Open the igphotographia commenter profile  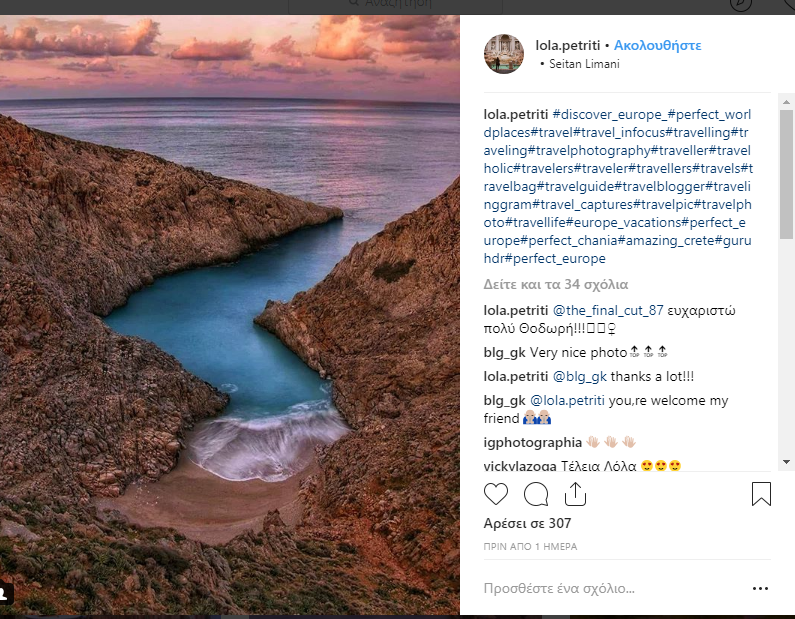532,442
